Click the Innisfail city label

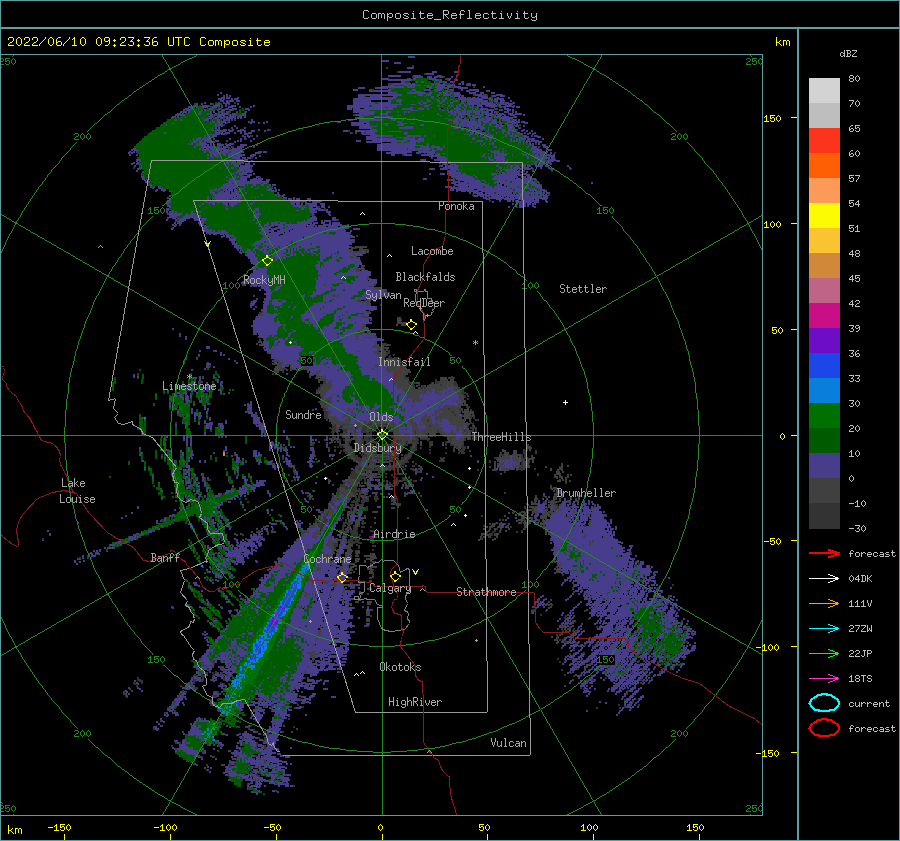(404, 362)
